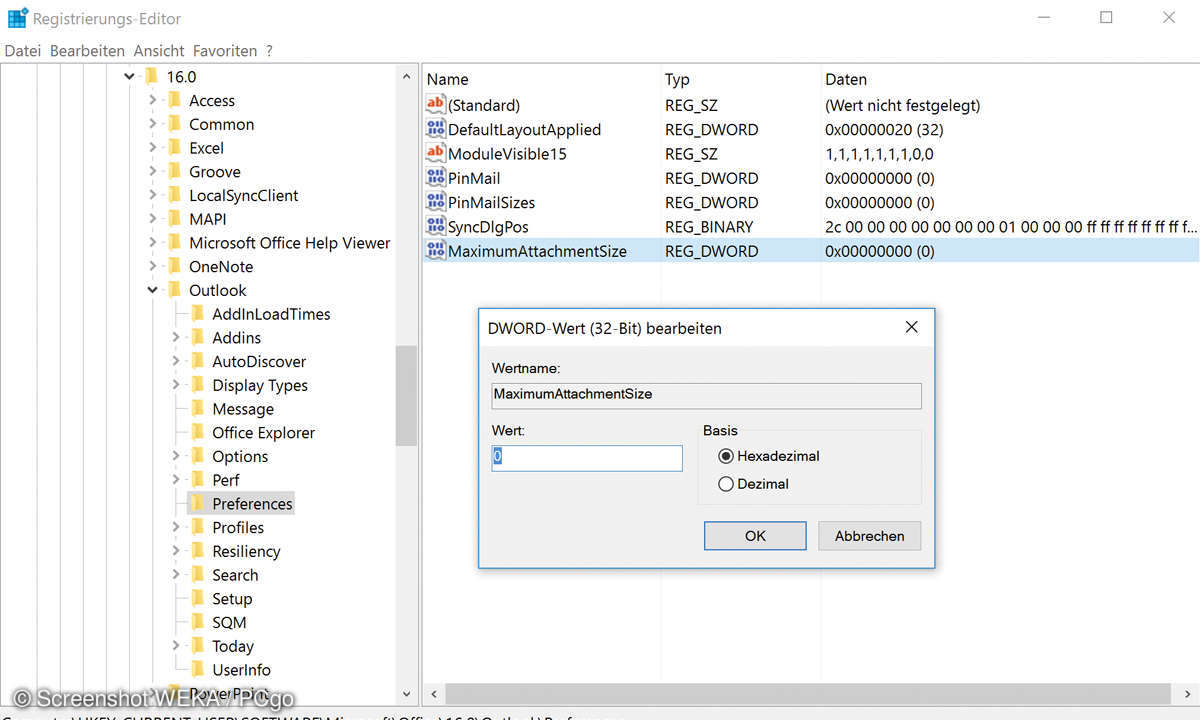Image resolution: width=1200 pixels, height=720 pixels.
Task: Open the Datei menu
Action: [x=23, y=51]
